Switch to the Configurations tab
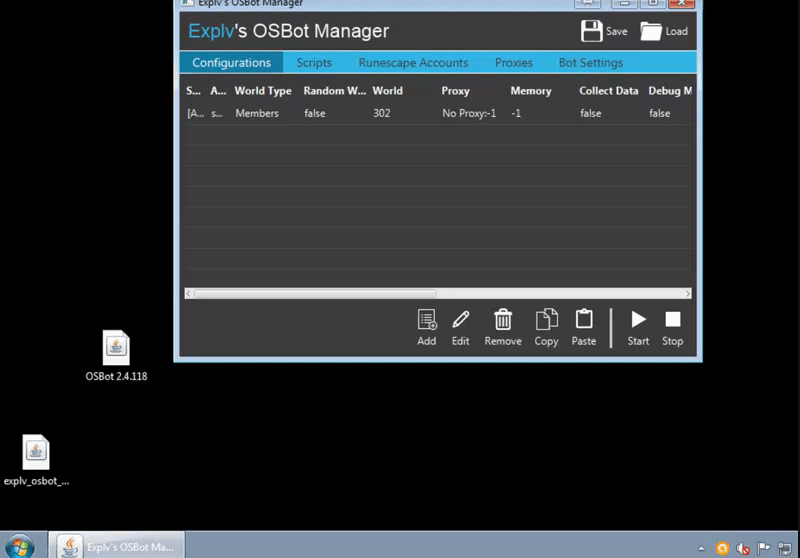Viewport: 800px width, 558px height. [231, 62]
